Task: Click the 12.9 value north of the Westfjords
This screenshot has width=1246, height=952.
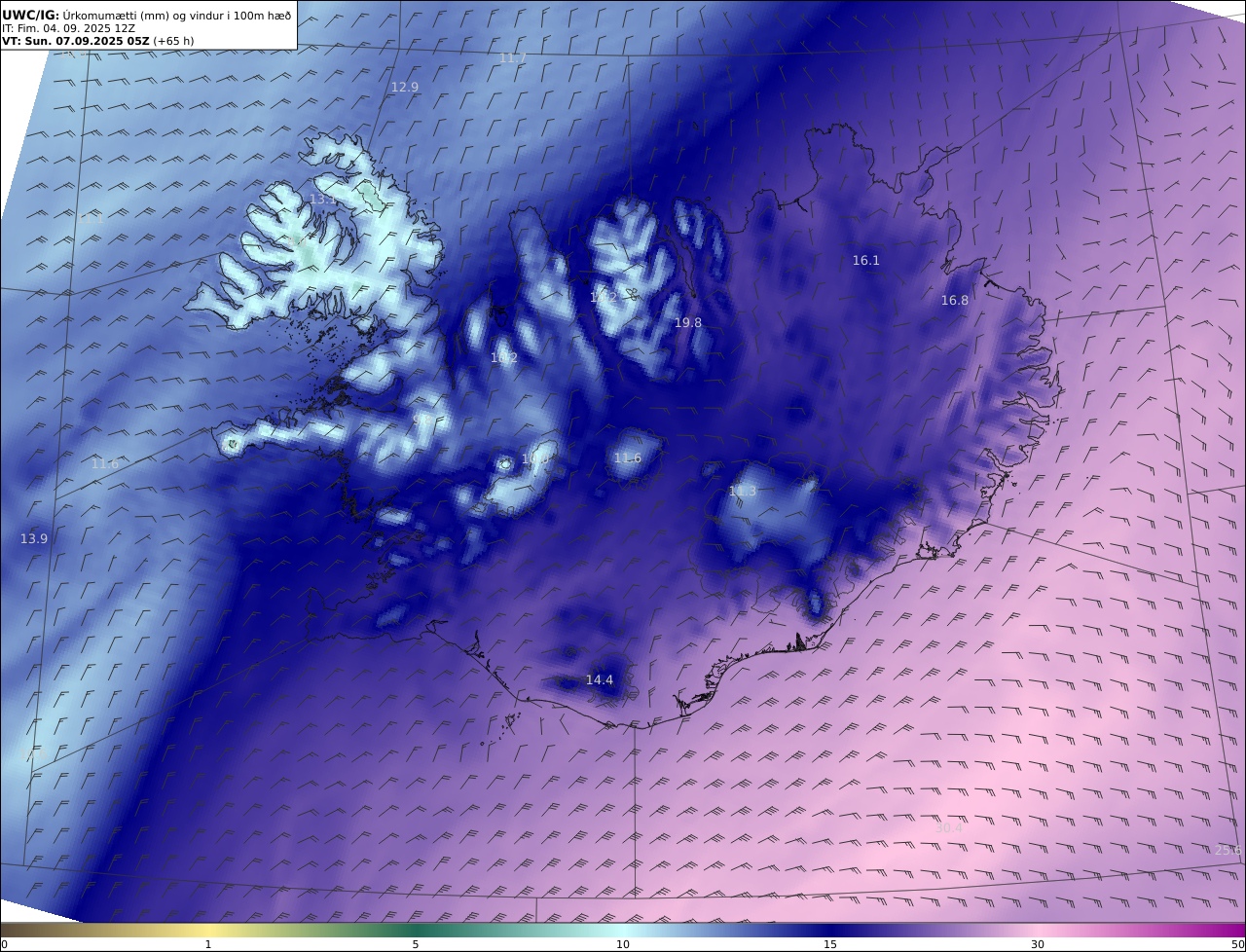Action: [405, 87]
